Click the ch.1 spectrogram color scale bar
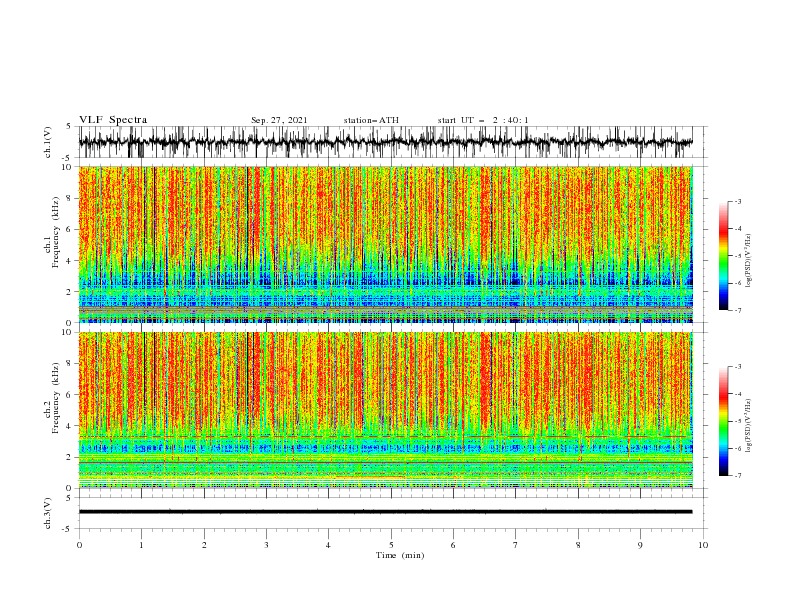This screenshot has height=612, width=792. [x=723, y=256]
